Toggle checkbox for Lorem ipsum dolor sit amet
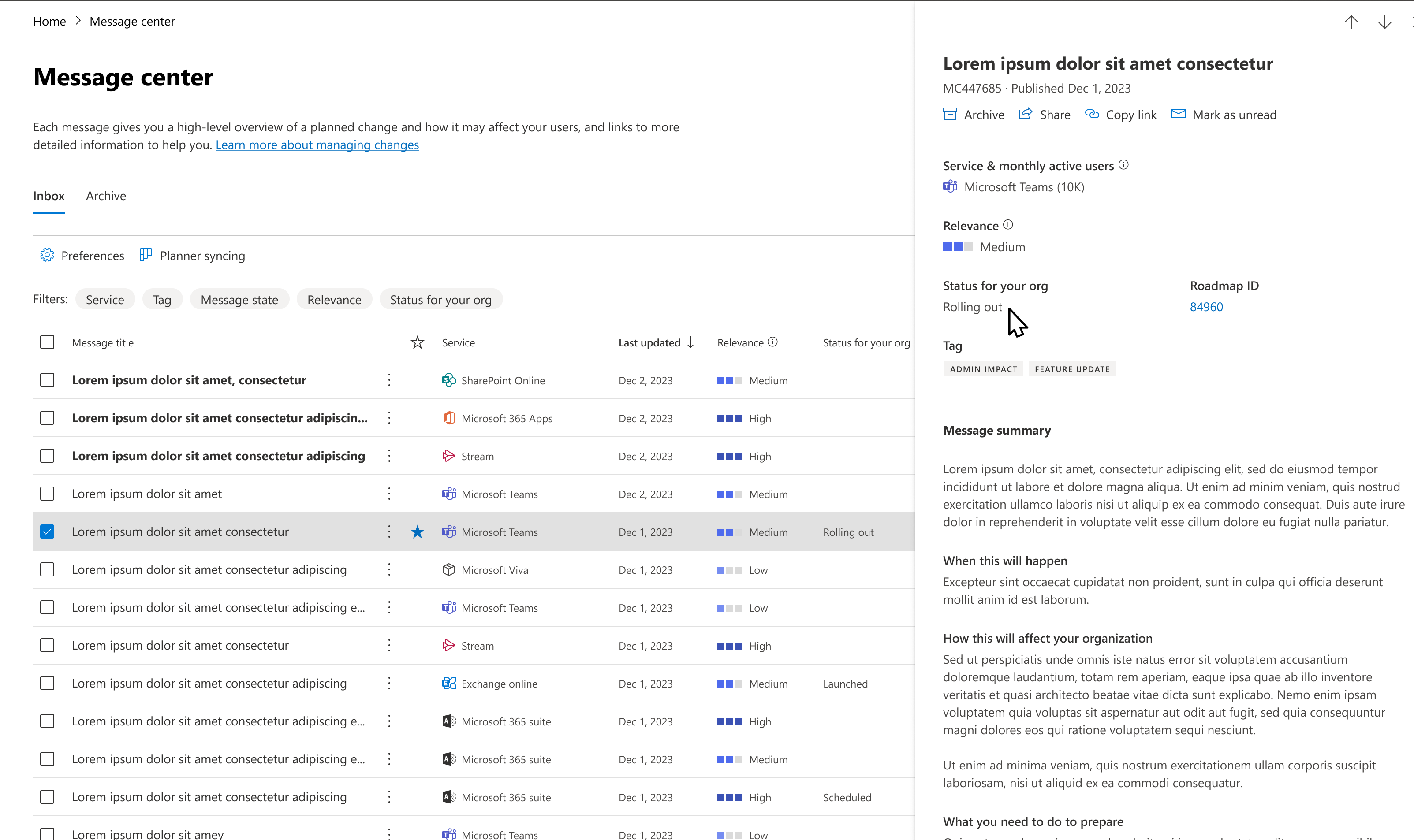 pos(47,493)
